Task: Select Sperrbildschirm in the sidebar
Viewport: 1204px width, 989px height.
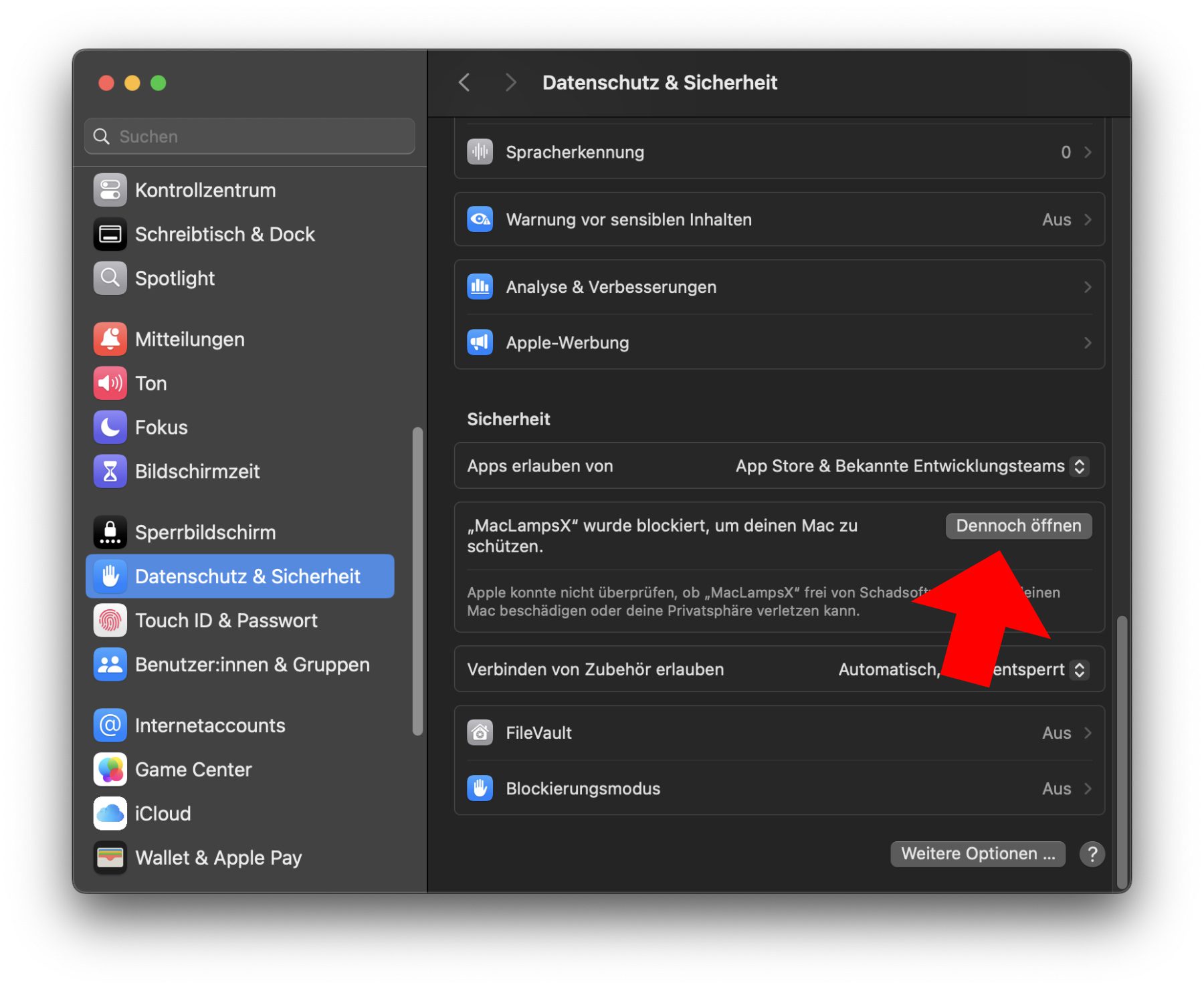Action: (205, 532)
